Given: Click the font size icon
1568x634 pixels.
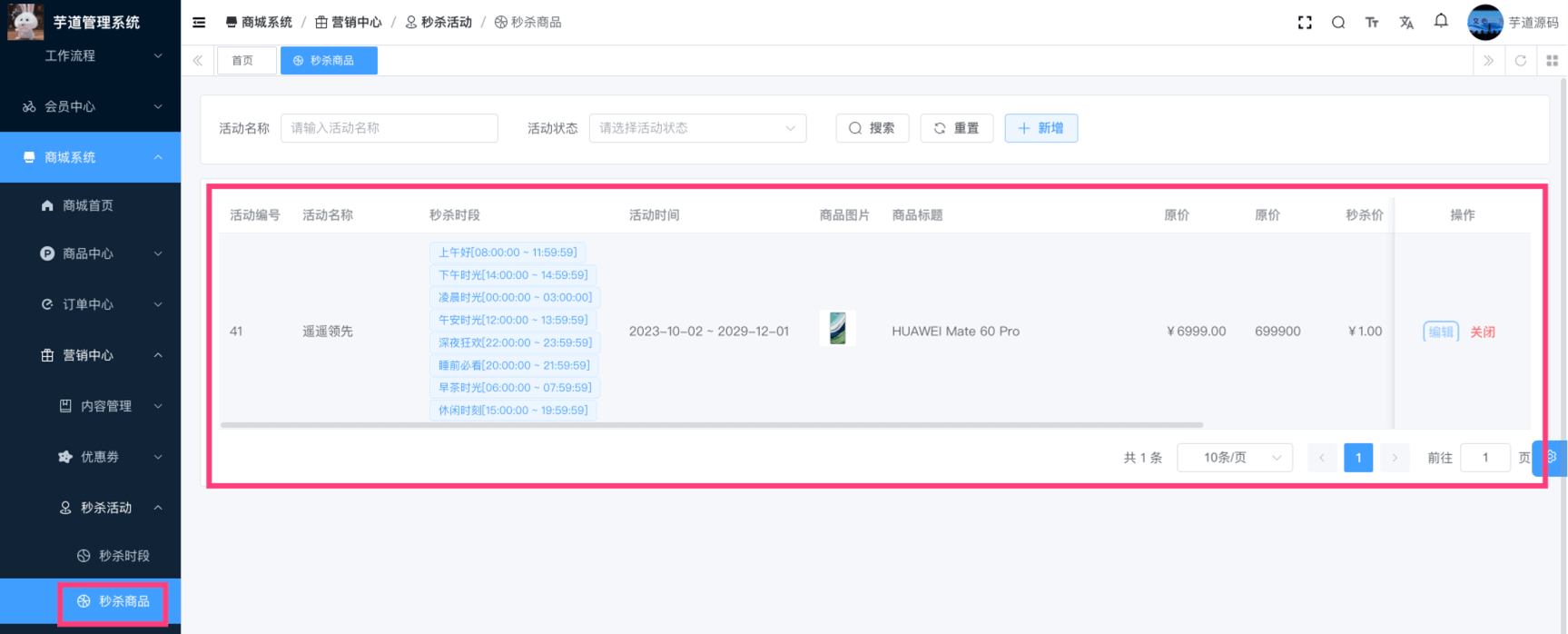Looking at the screenshot, I should pos(1372,23).
